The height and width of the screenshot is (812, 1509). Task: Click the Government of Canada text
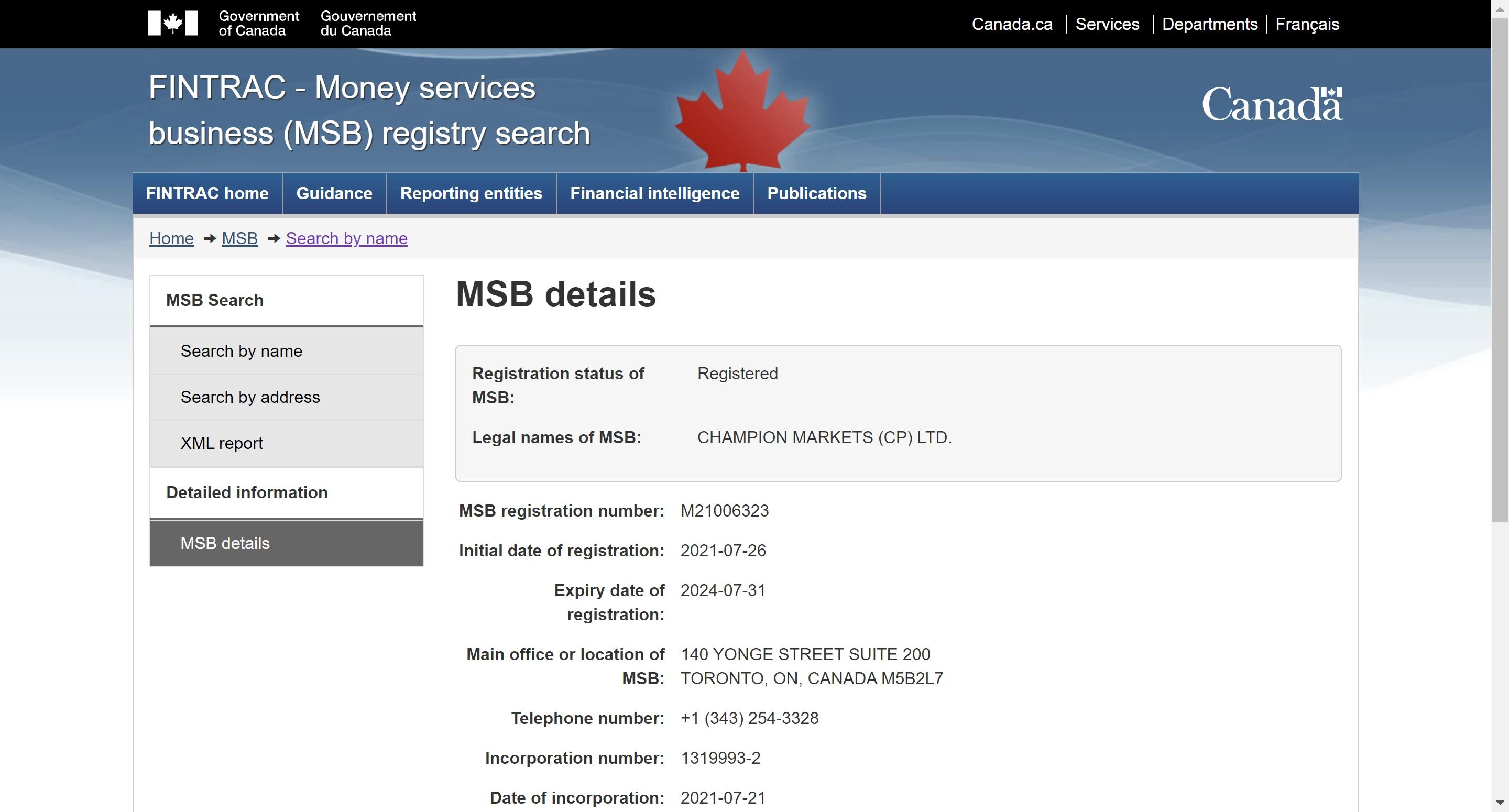[259, 24]
